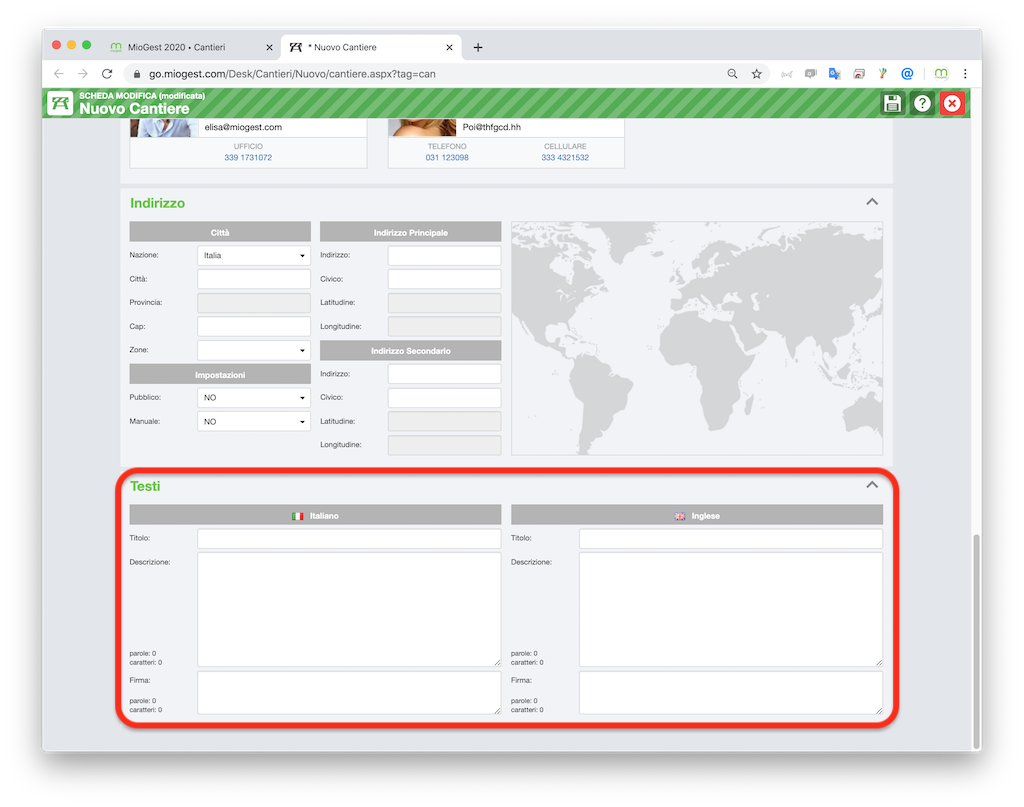
Task: Open the blue @ extension icon
Action: (907, 74)
